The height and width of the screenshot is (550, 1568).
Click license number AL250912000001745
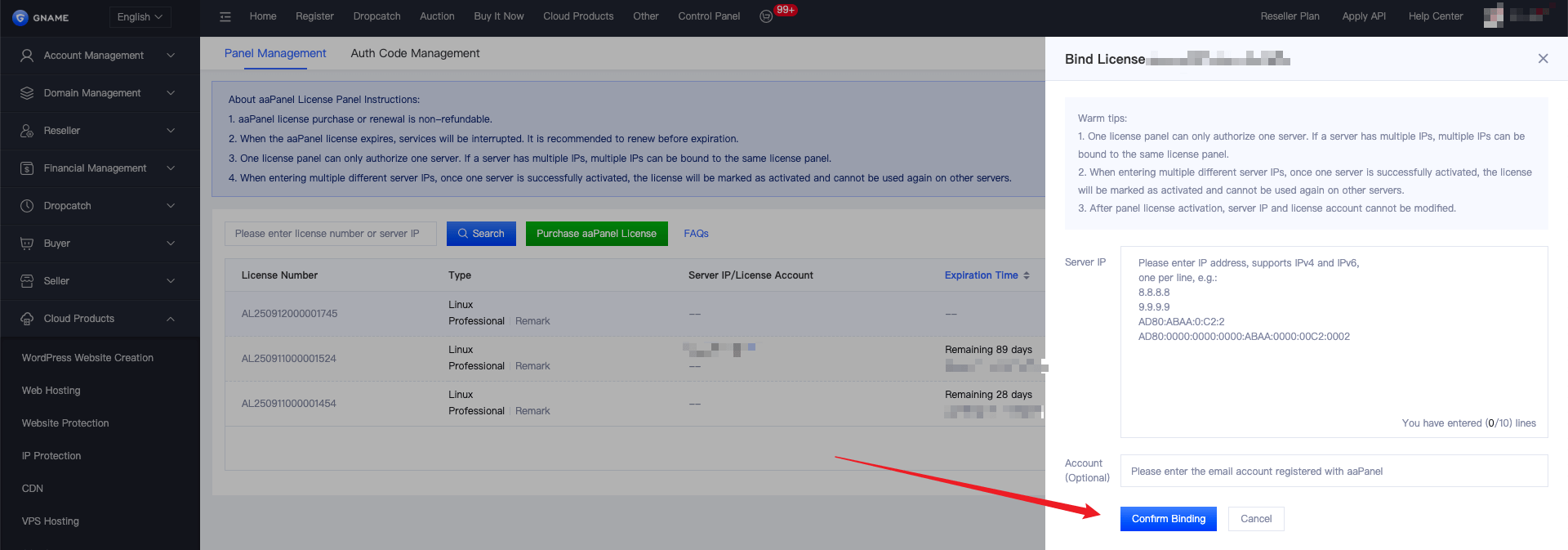289,314
